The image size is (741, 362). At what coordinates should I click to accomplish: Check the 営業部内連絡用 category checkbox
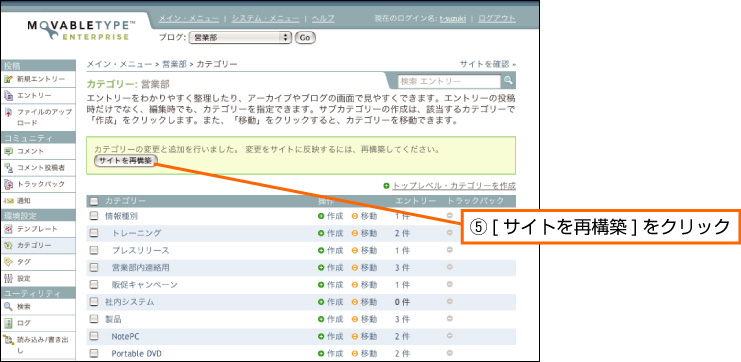point(94,267)
